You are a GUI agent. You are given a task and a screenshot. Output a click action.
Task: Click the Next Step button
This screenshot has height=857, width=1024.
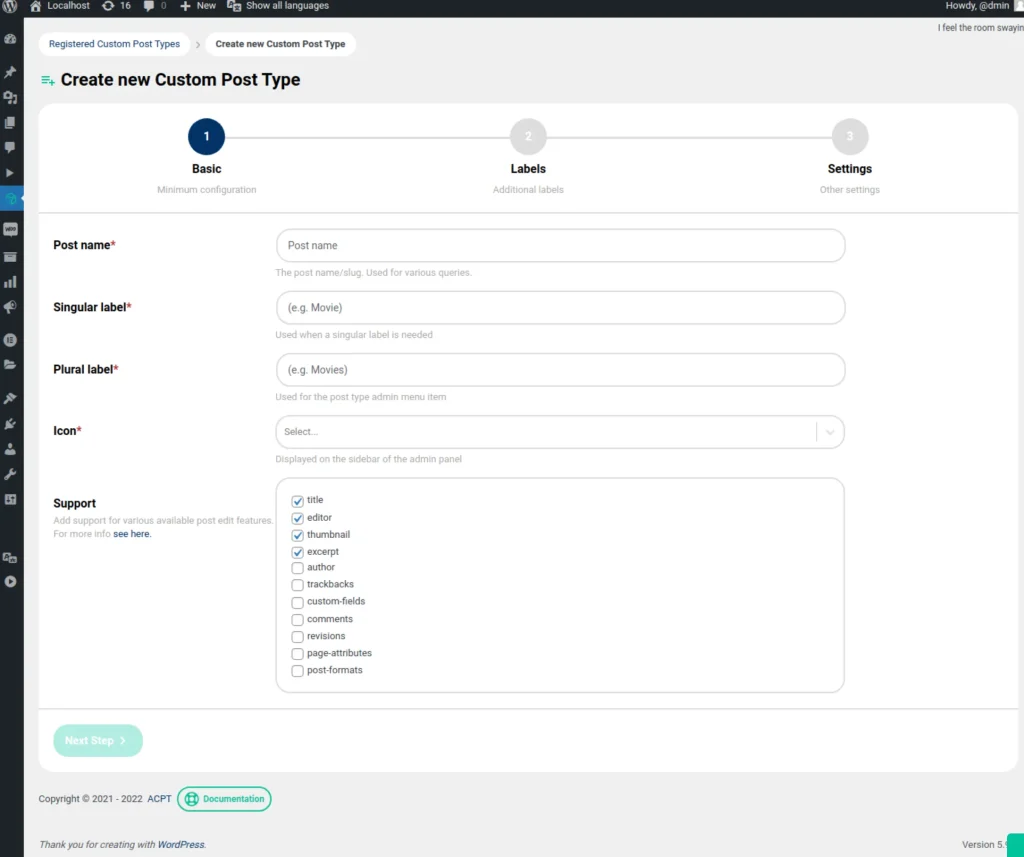point(97,741)
